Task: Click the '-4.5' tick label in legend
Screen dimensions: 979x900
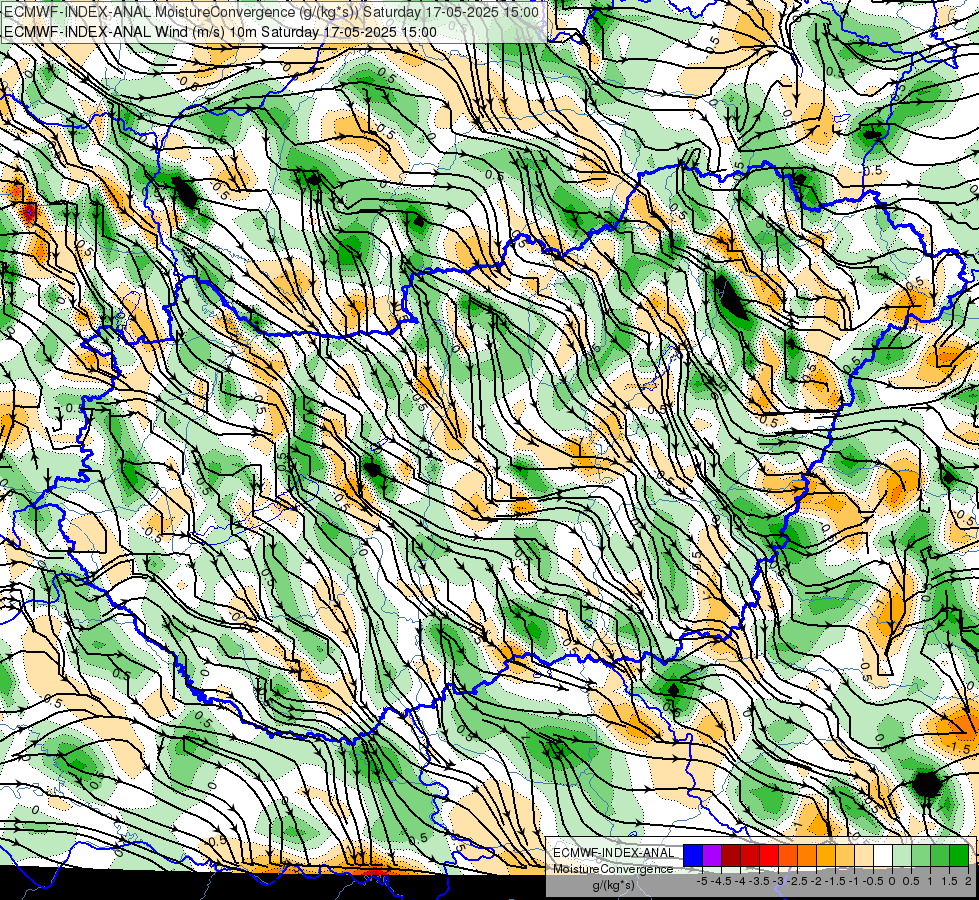Action: click(722, 881)
